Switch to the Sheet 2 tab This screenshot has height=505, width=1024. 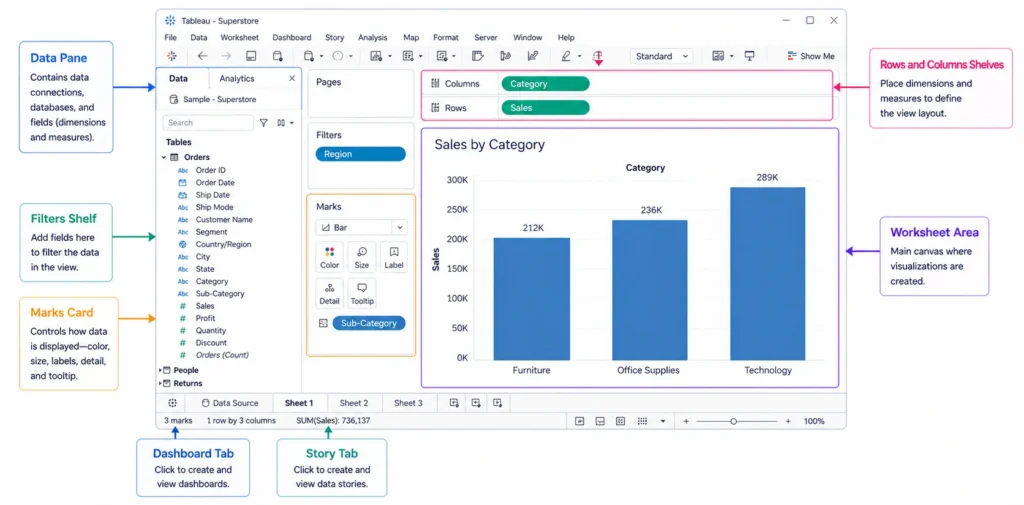(x=354, y=403)
